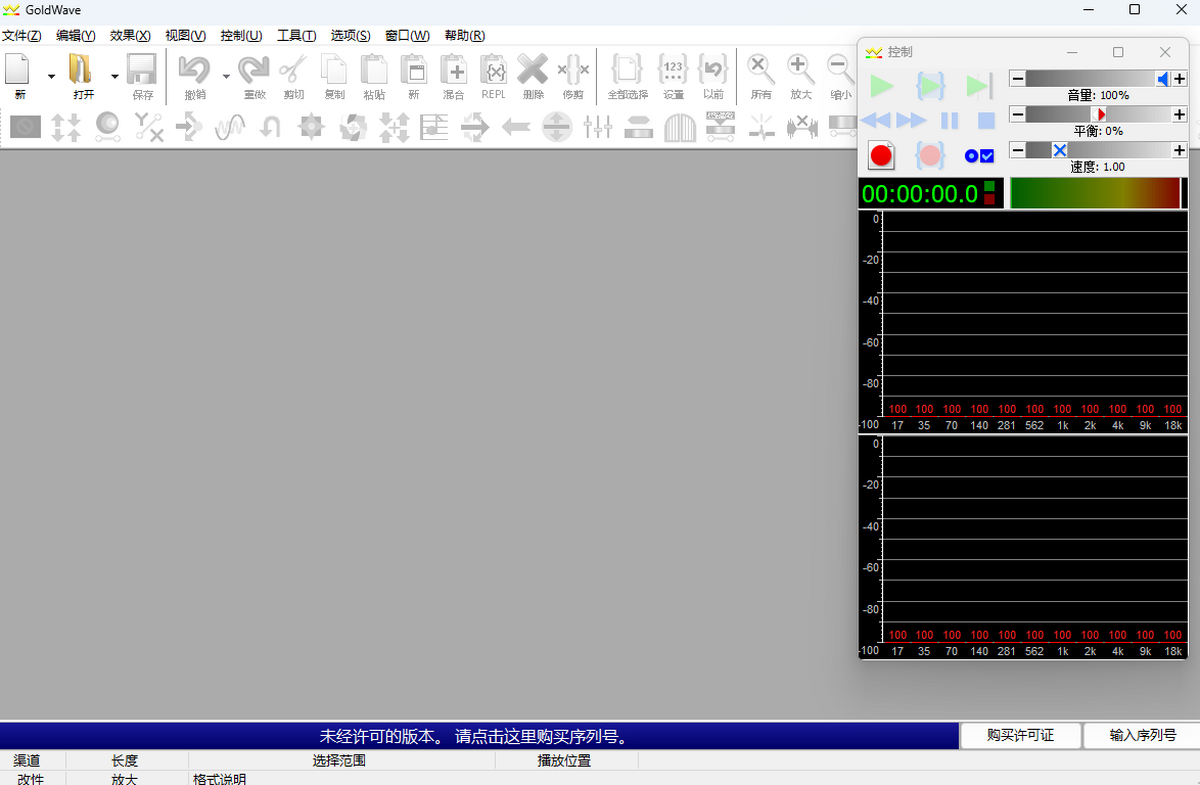Image resolution: width=1200 pixels, height=785 pixels.
Task: Click the 音量 volume slider track
Action: [x=1090, y=79]
